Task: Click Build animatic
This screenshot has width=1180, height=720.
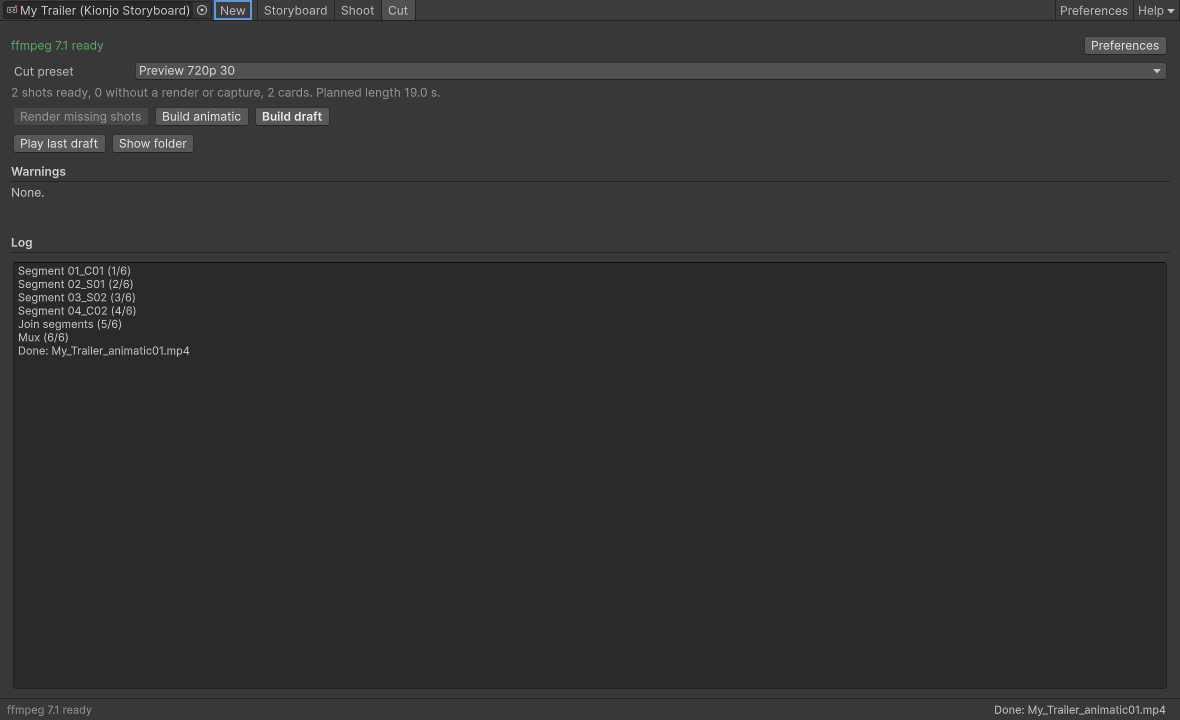Action: coord(202,117)
